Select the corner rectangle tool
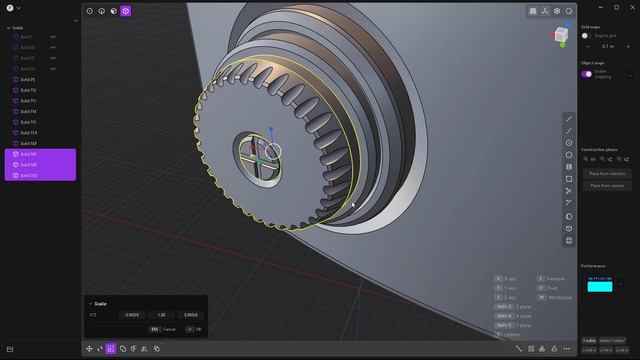640x360 pixels. pyautogui.click(x=569, y=179)
